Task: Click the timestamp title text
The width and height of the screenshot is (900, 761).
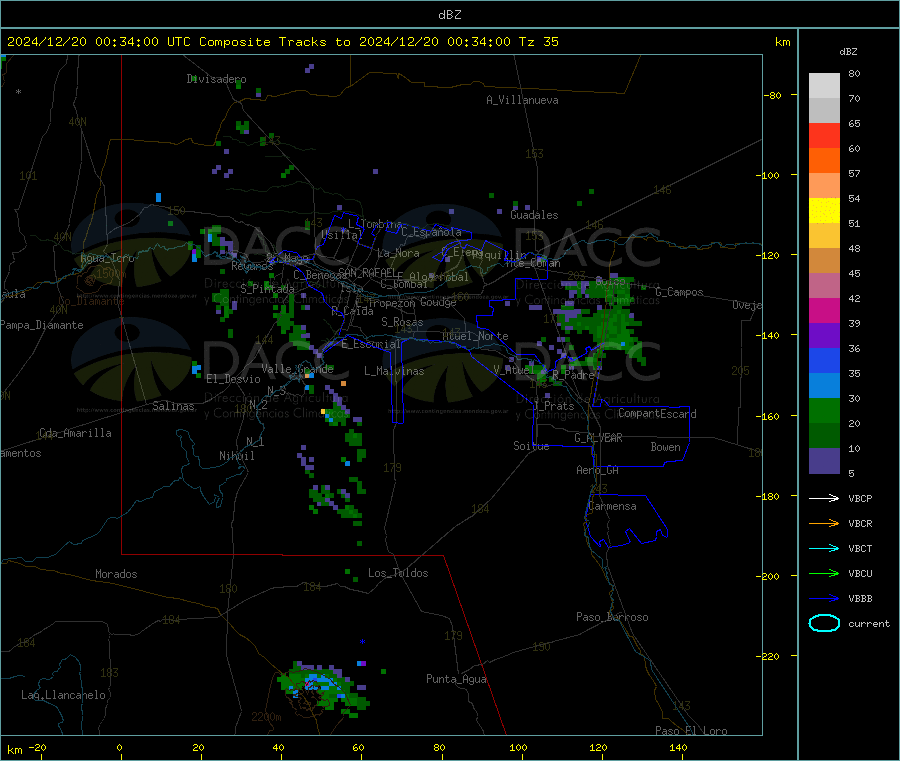Action: [282, 42]
